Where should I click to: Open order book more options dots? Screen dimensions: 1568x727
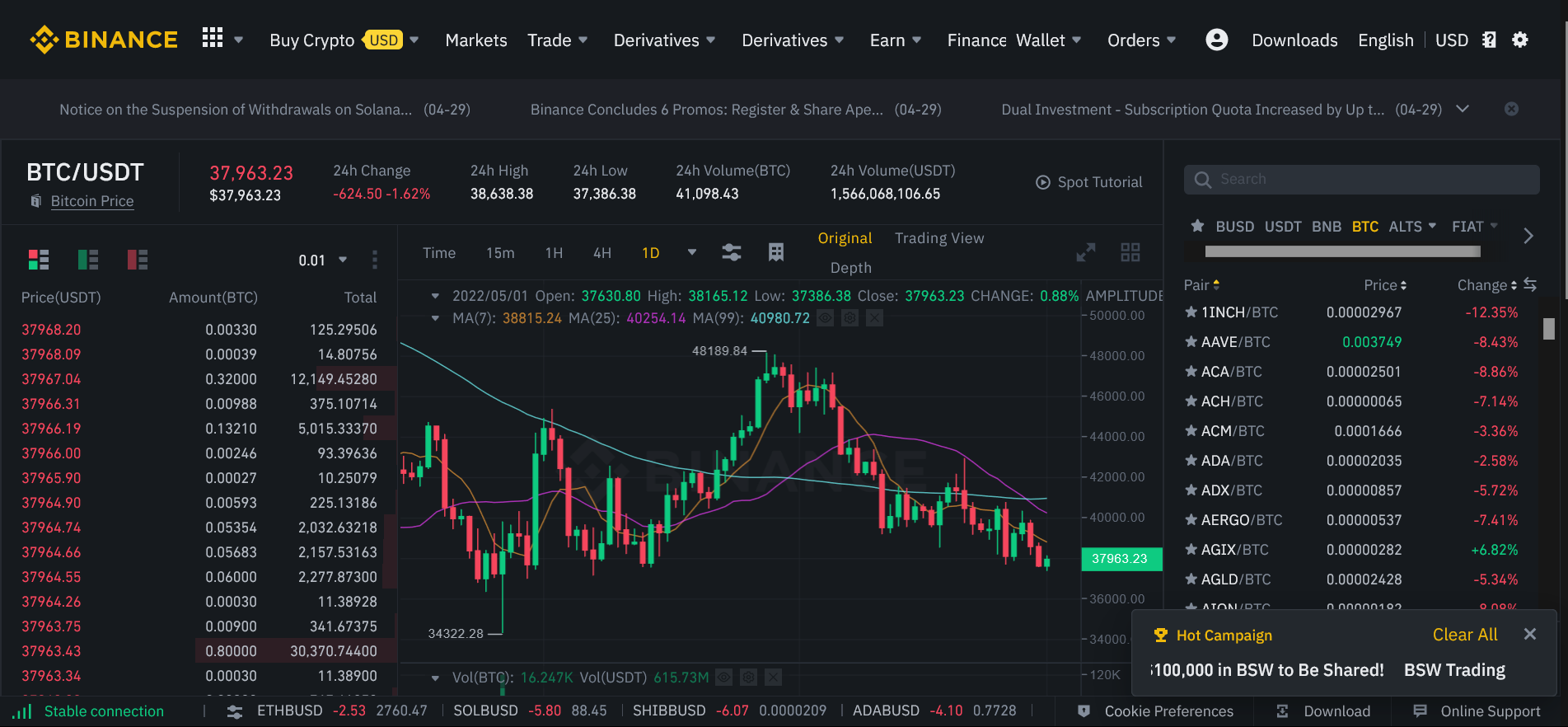click(375, 260)
